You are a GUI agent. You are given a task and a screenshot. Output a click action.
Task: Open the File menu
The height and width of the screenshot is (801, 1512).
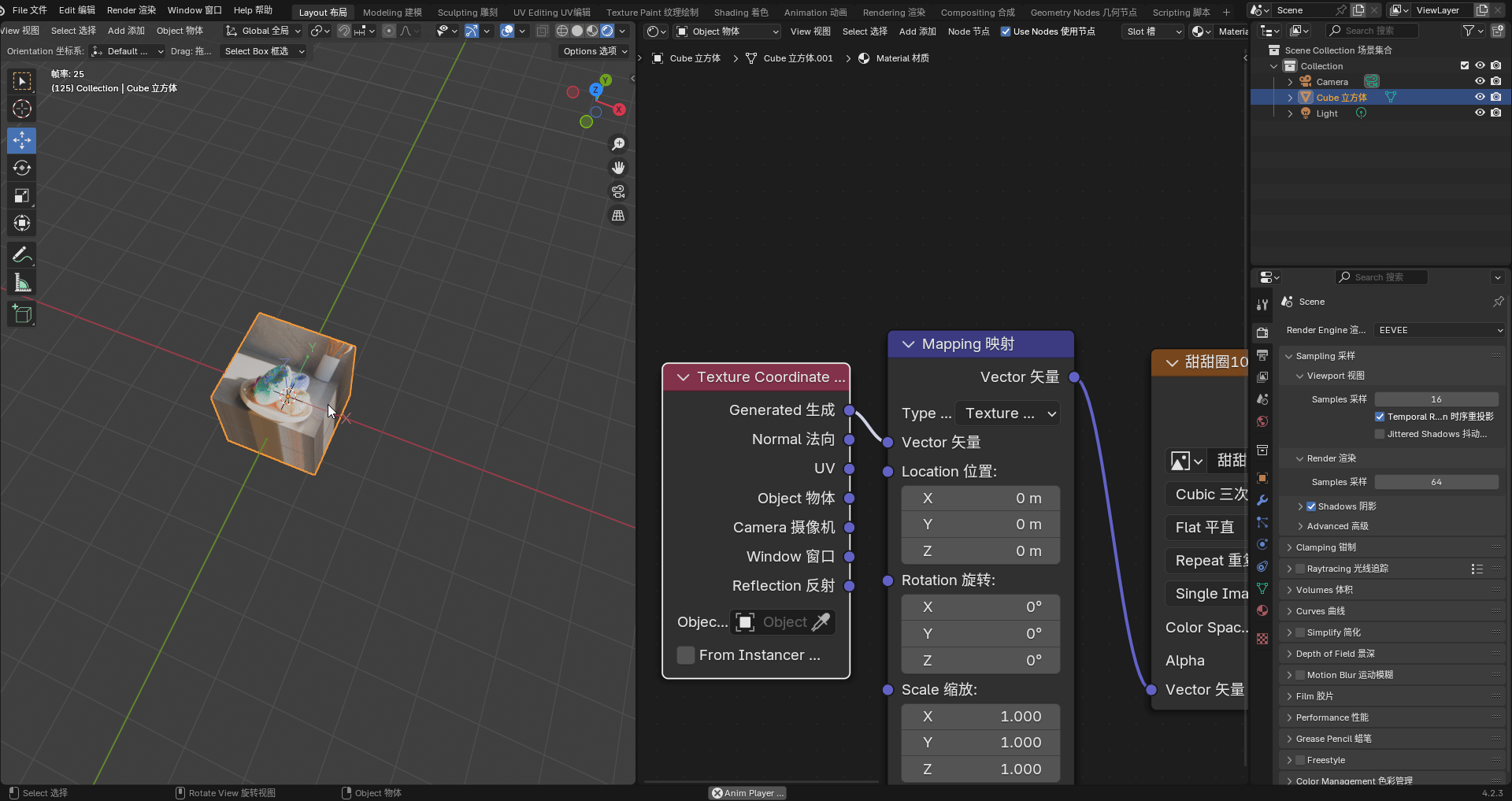click(x=30, y=10)
